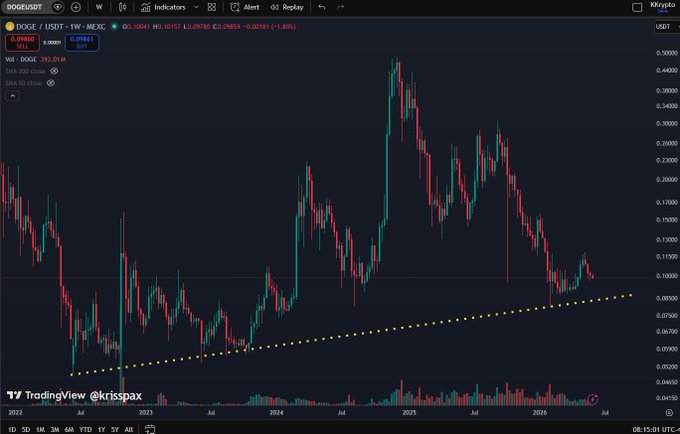Open the W timeframe interval selector
Image resolution: width=680 pixels, height=434 pixels.
pyautogui.click(x=99, y=7)
